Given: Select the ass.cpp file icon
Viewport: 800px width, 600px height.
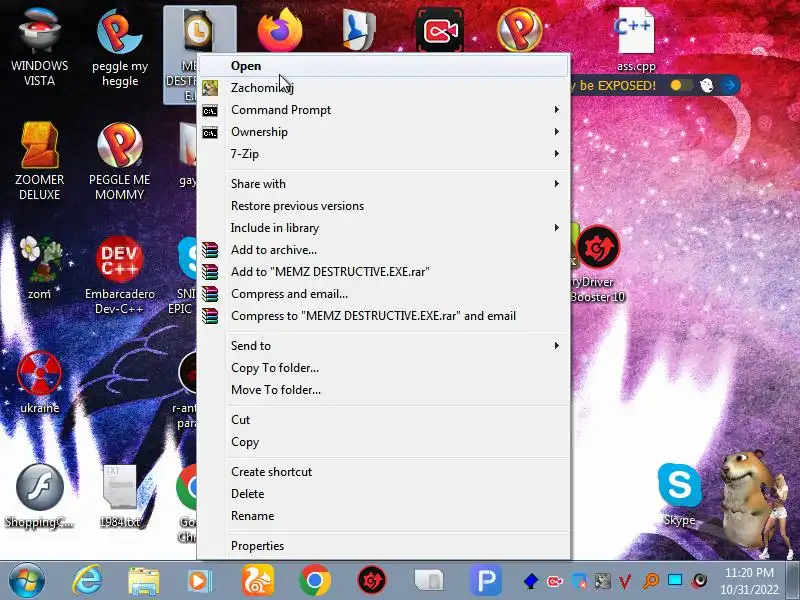Looking at the screenshot, I should [x=636, y=40].
